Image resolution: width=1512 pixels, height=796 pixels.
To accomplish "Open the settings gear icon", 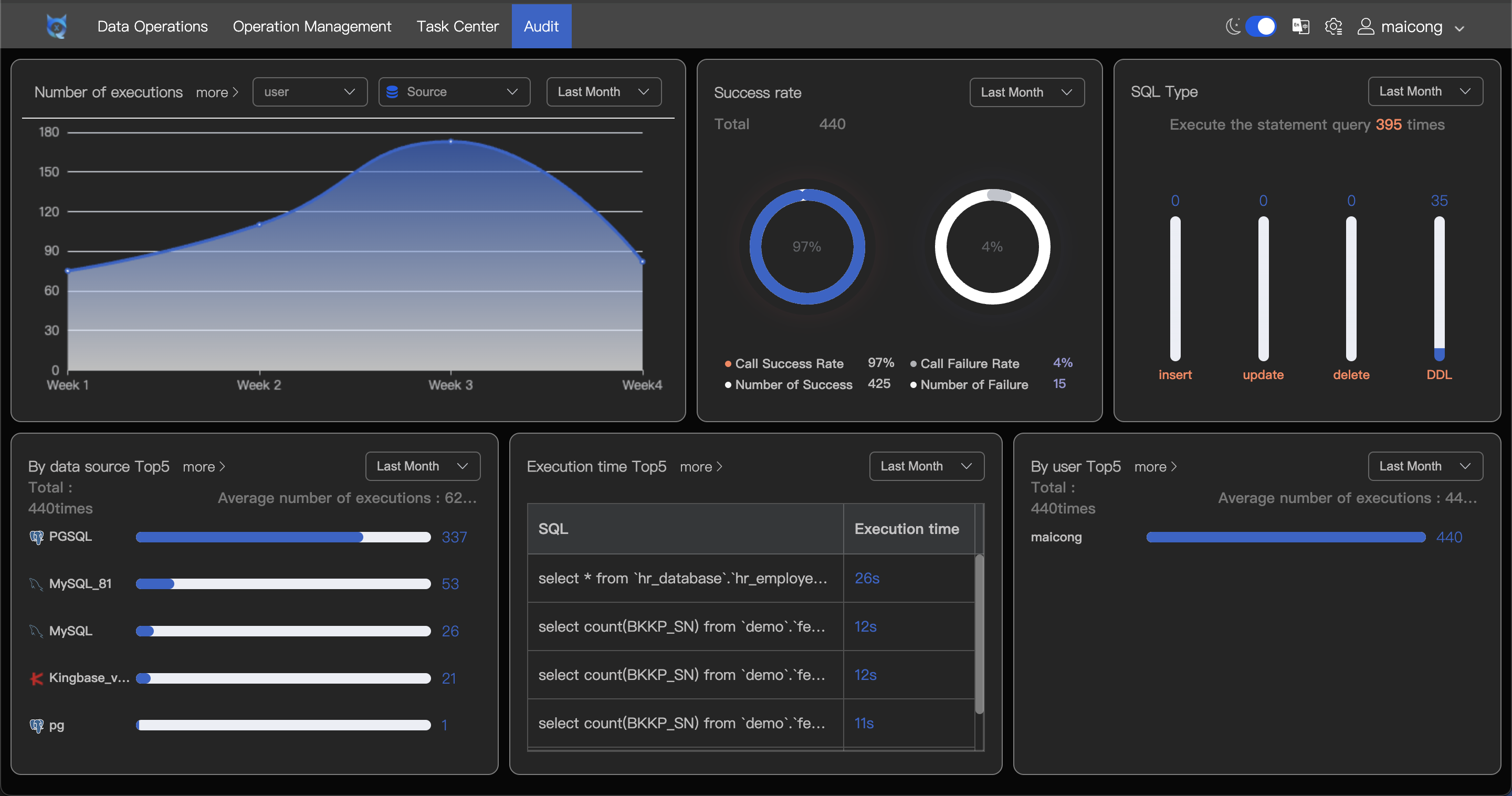I will coord(1333,26).
